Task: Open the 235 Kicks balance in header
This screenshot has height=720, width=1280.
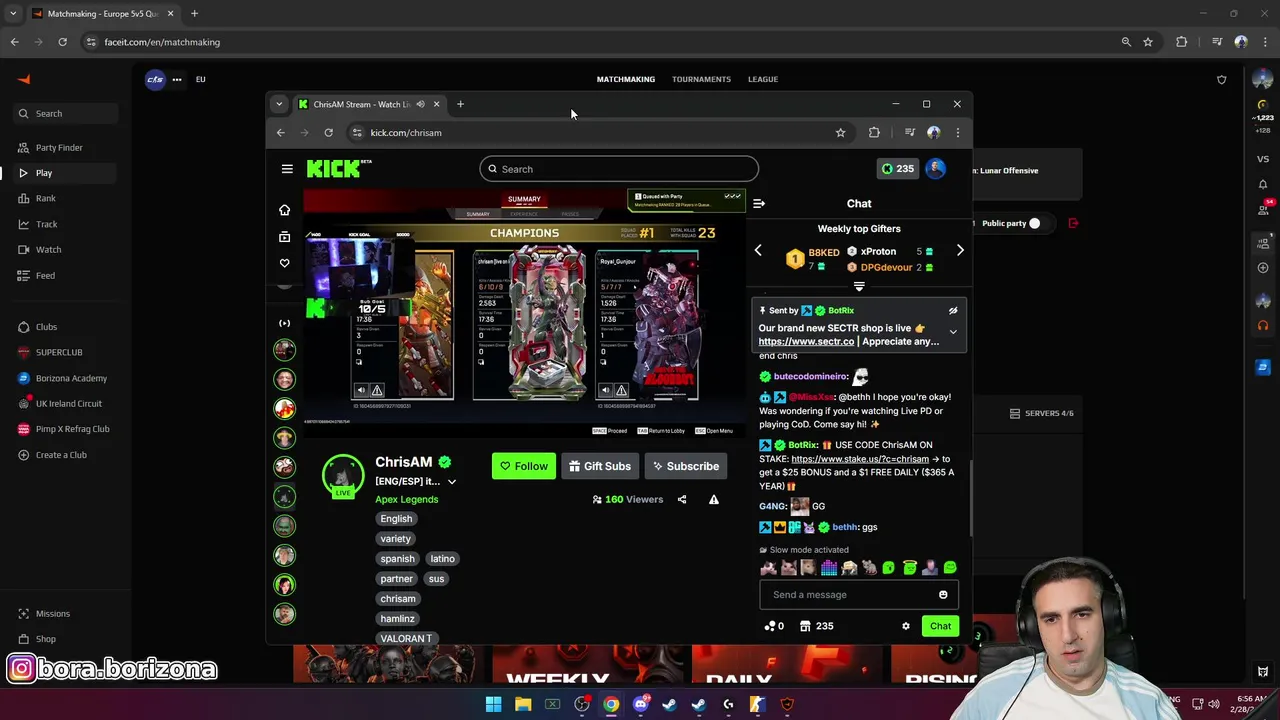Action: [897, 169]
